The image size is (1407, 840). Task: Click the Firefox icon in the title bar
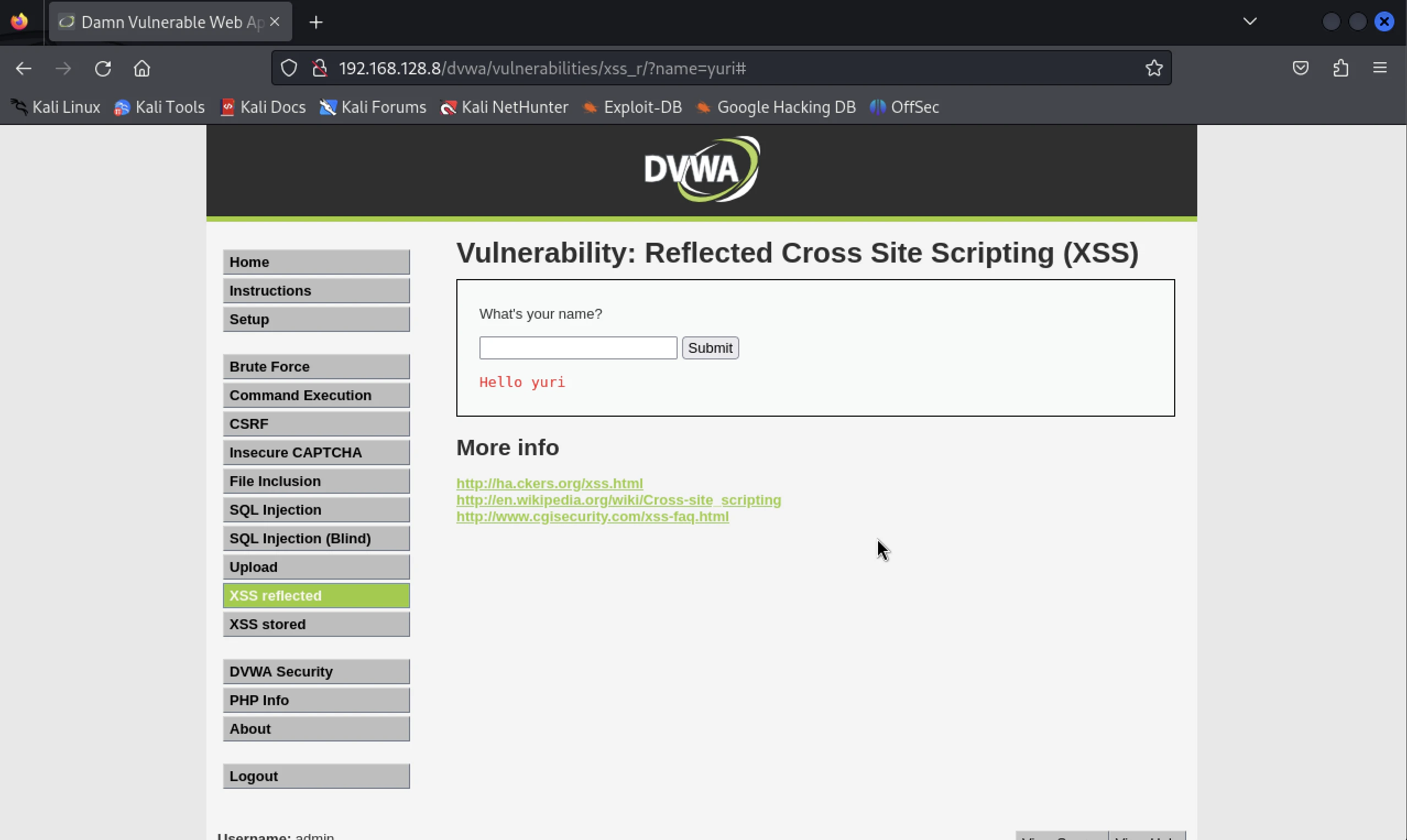[19, 21]
